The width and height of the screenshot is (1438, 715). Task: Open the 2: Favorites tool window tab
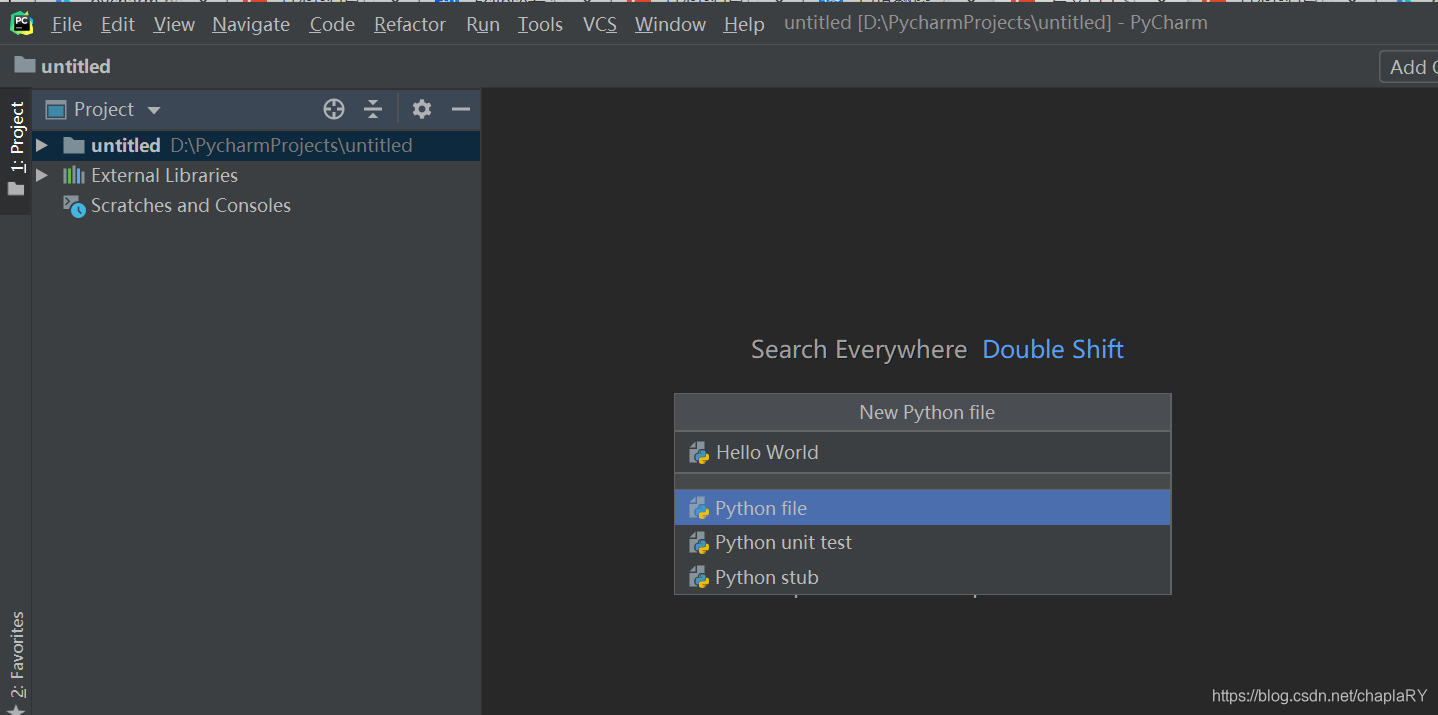(16, 660)
